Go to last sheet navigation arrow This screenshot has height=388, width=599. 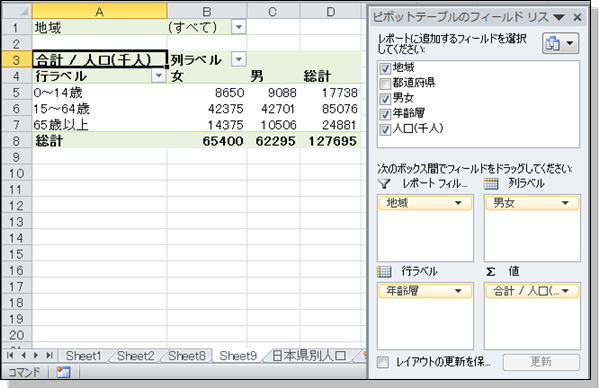click(49, 356)
